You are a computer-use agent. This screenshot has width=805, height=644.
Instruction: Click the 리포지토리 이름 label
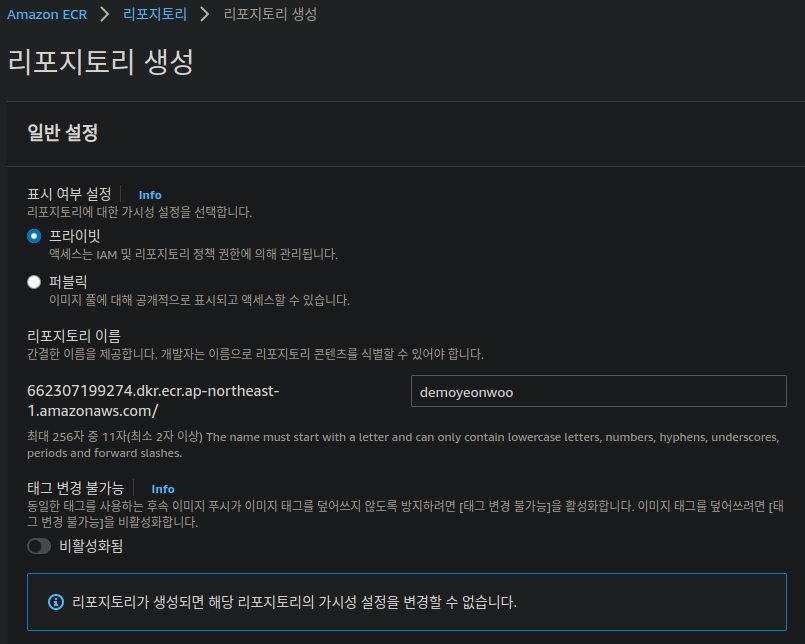pos(74,336)
